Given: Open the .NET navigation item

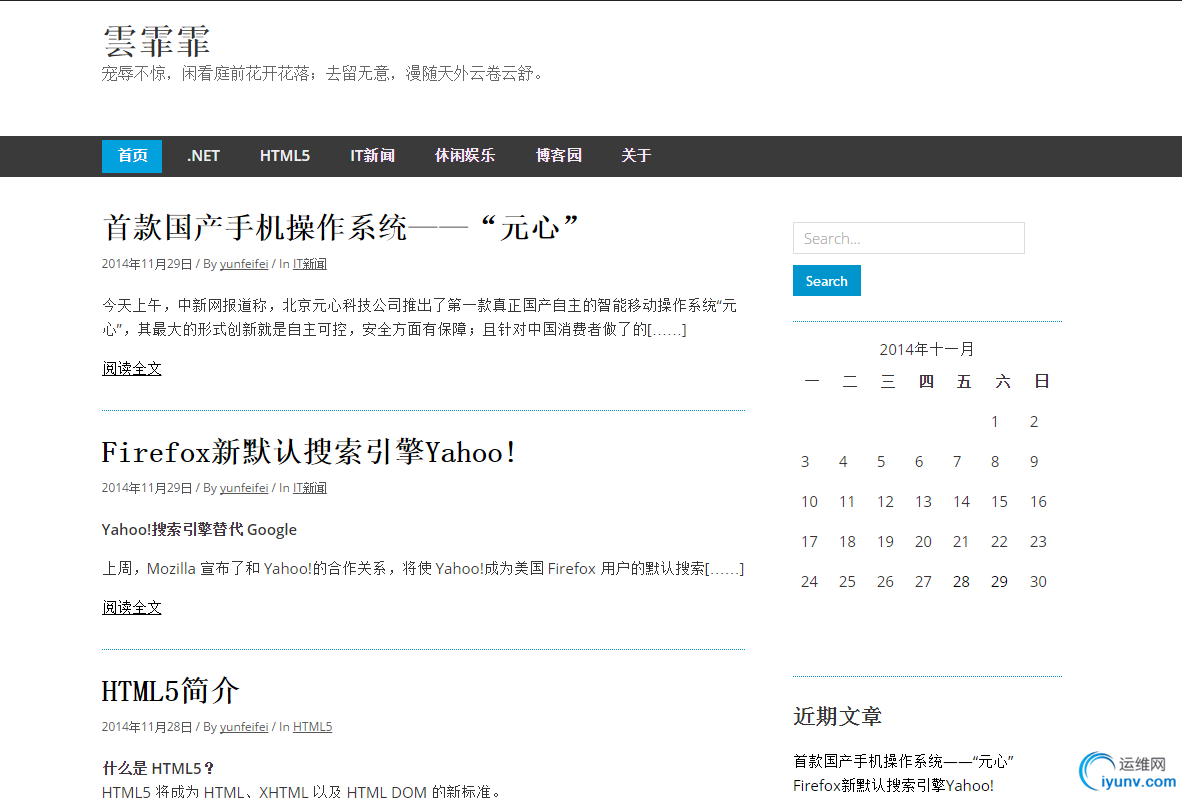Looking at the screenshot, I should tap(204, 156).
